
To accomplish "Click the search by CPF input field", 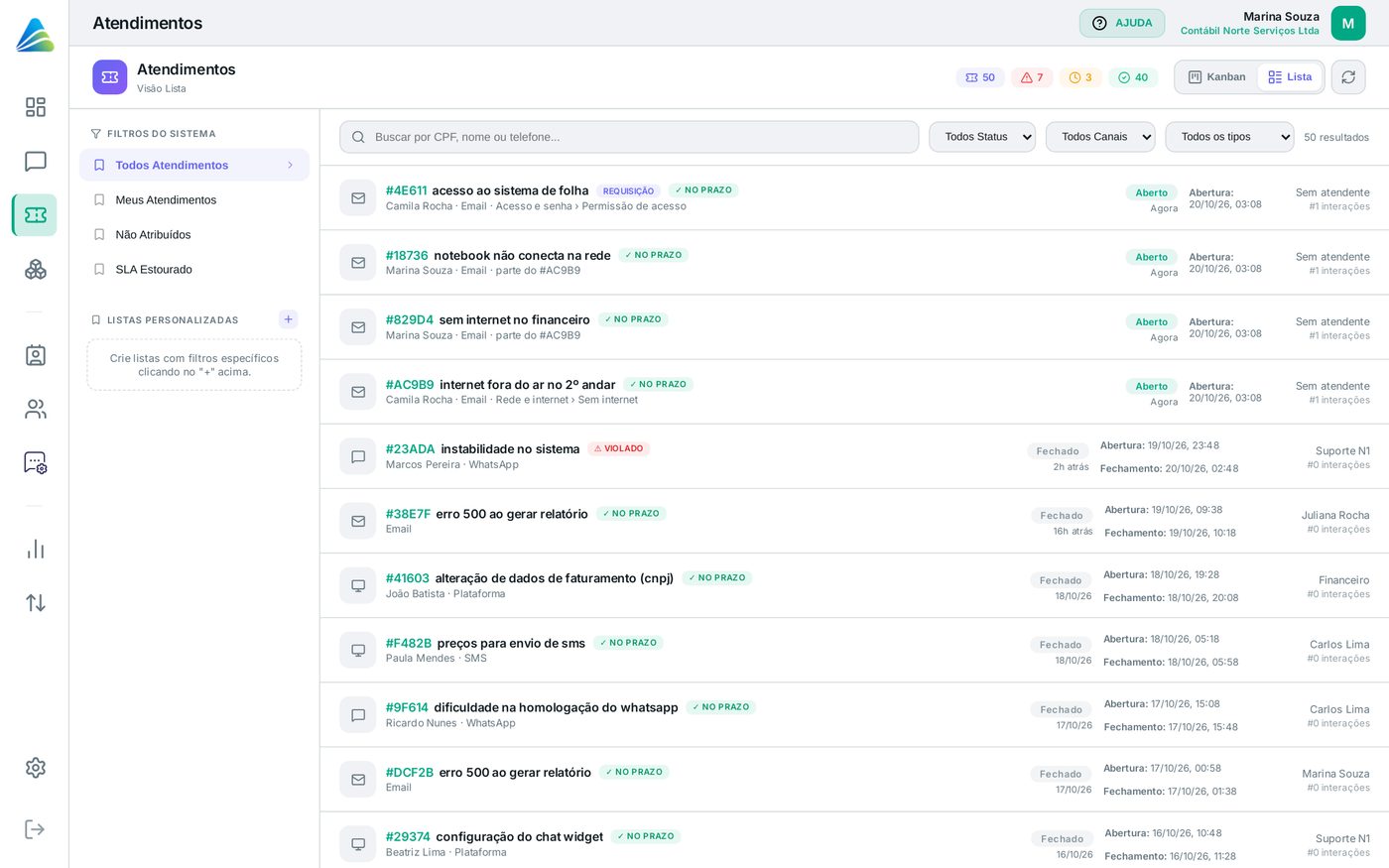I will click(629, 137).
